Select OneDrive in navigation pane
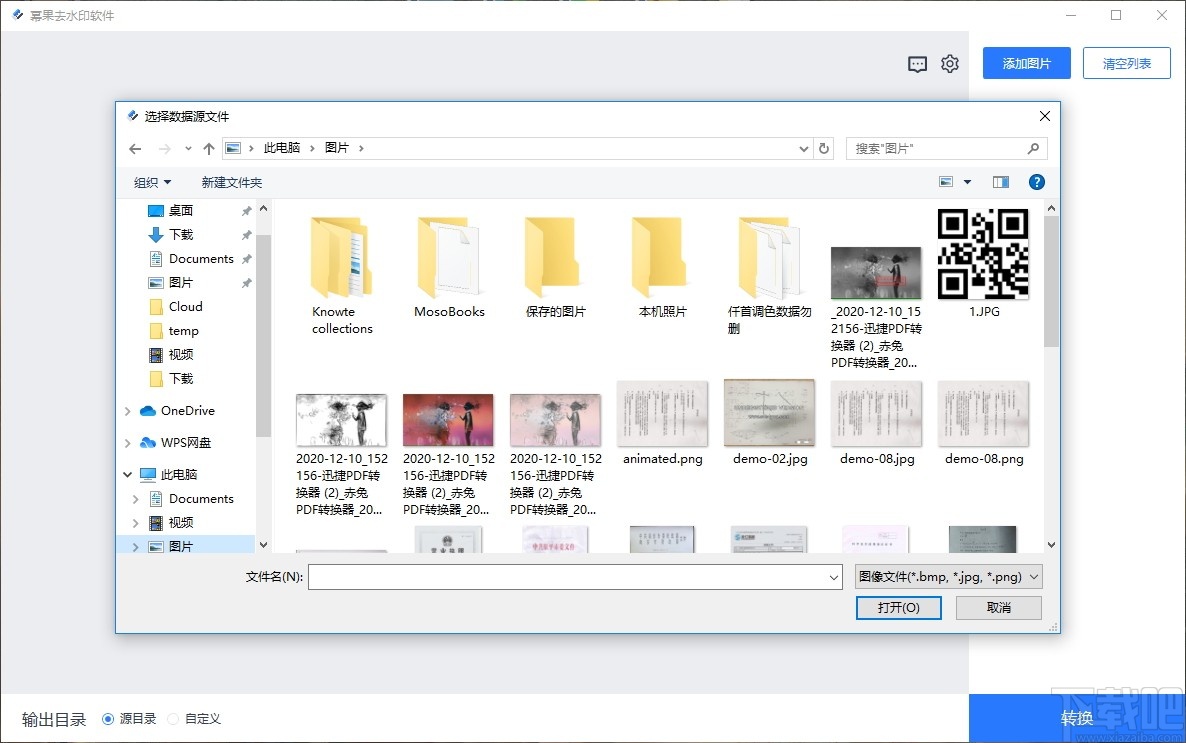The image size is (1186, 743). pos(188,410)
